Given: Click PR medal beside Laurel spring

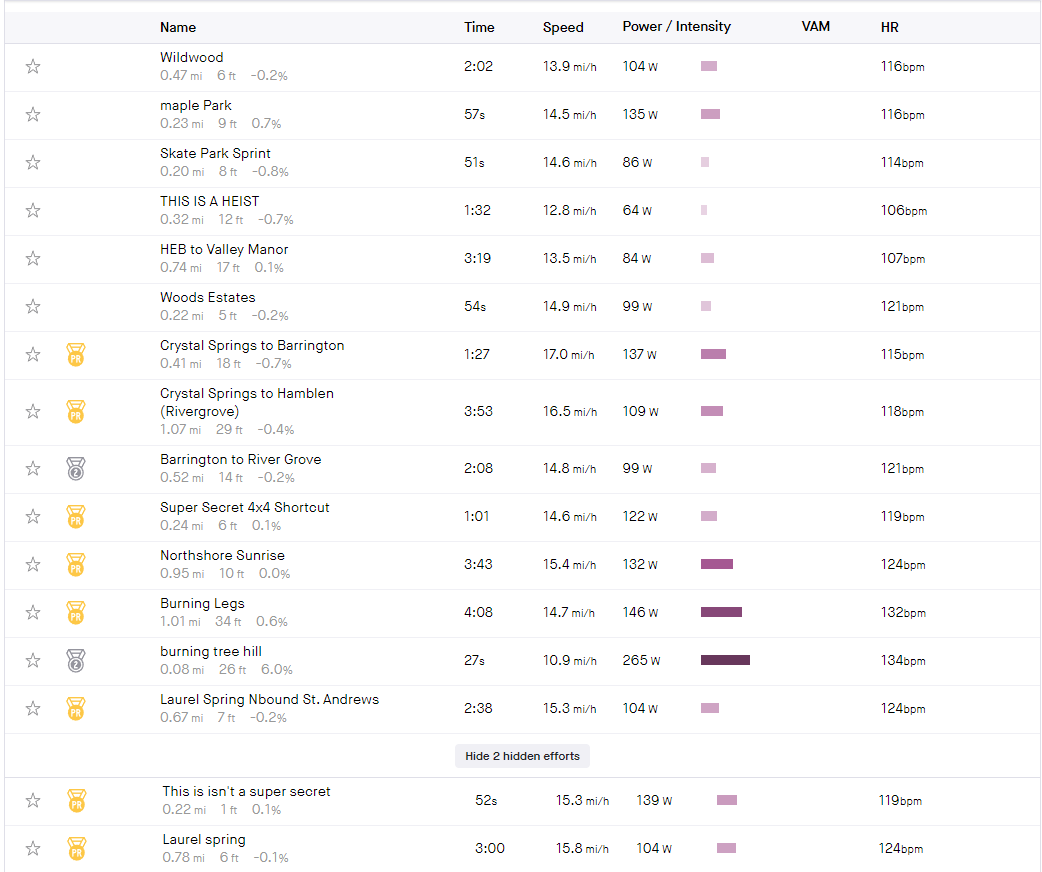Looking at the screenshot, I should (x=76, y=849).
